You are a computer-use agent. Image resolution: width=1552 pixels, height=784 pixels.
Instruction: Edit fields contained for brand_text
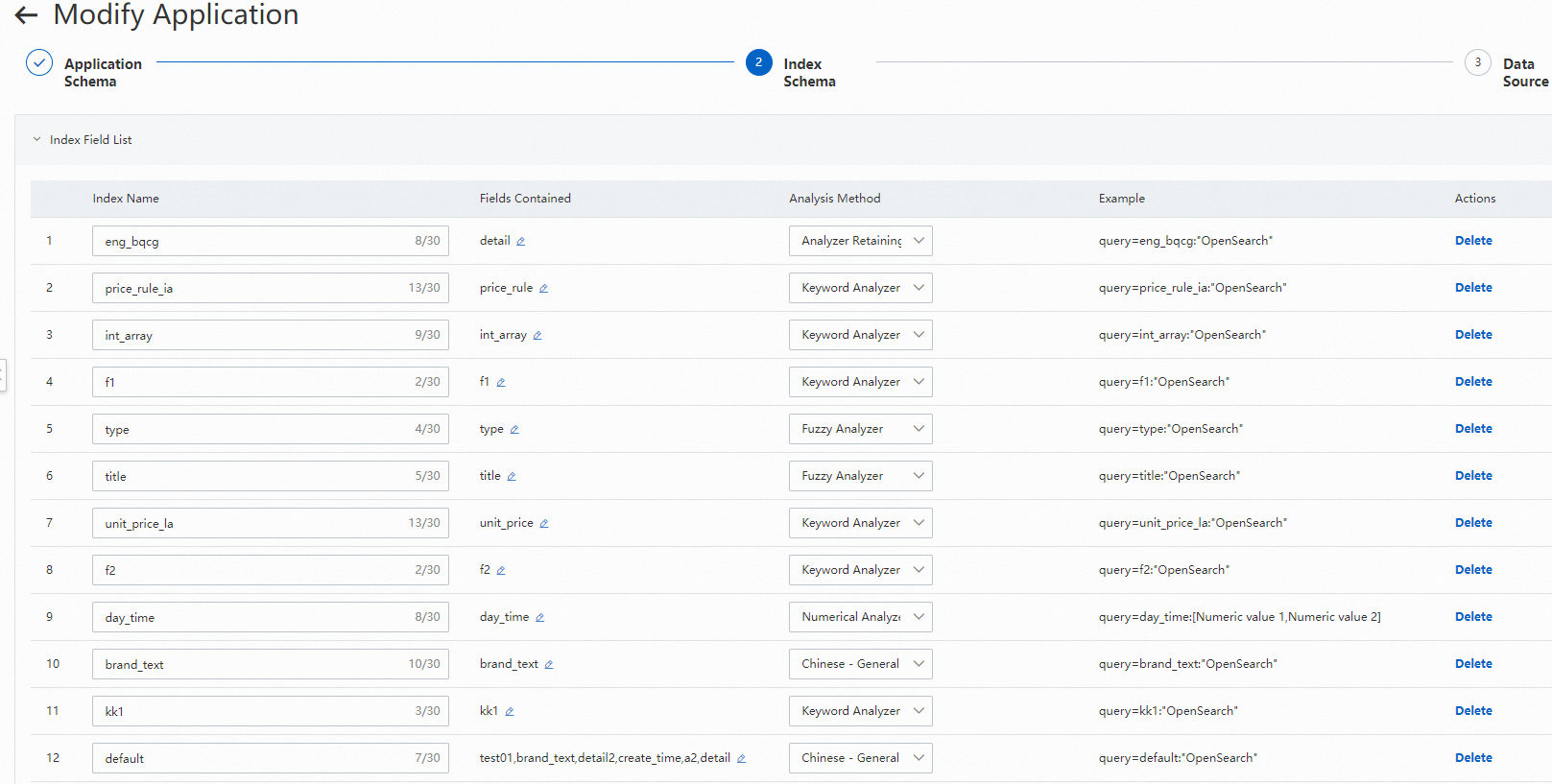549,665
